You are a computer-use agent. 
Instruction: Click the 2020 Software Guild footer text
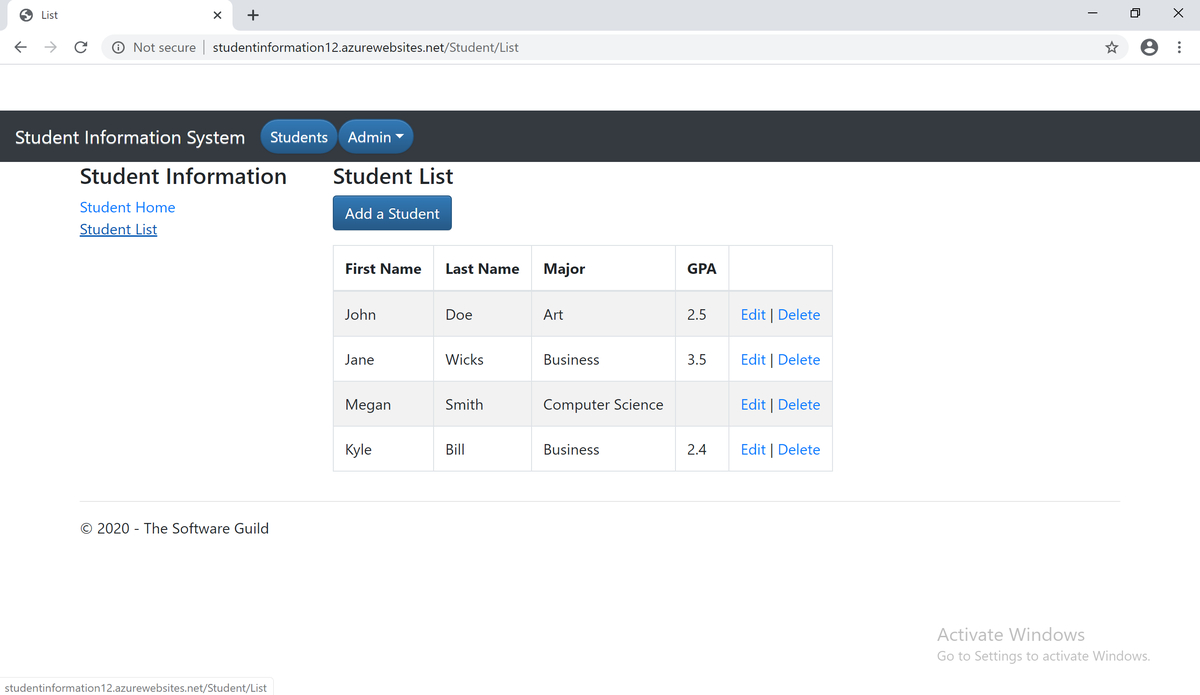point(174,528)
